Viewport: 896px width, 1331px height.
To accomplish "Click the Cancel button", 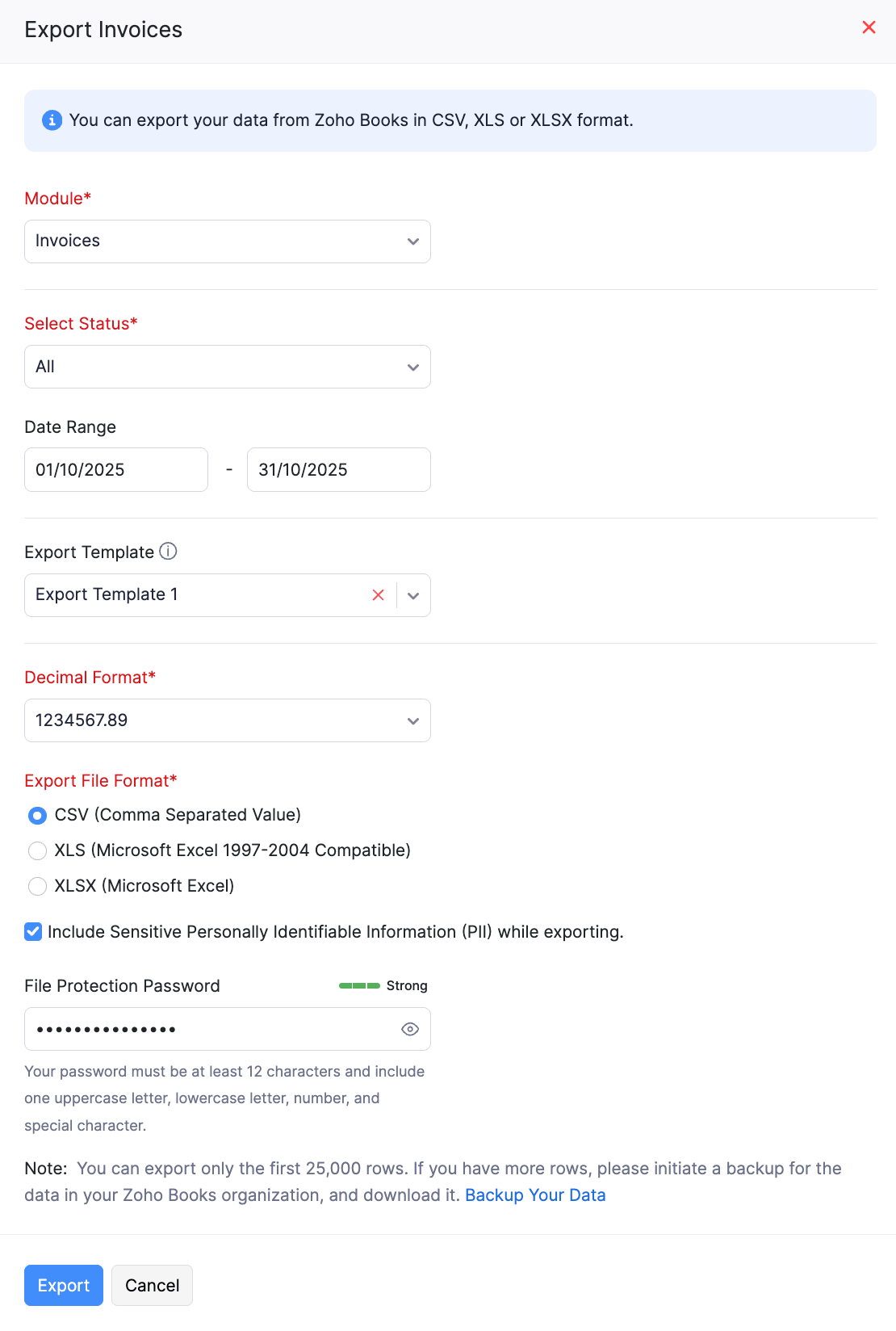I will 152,1285.
